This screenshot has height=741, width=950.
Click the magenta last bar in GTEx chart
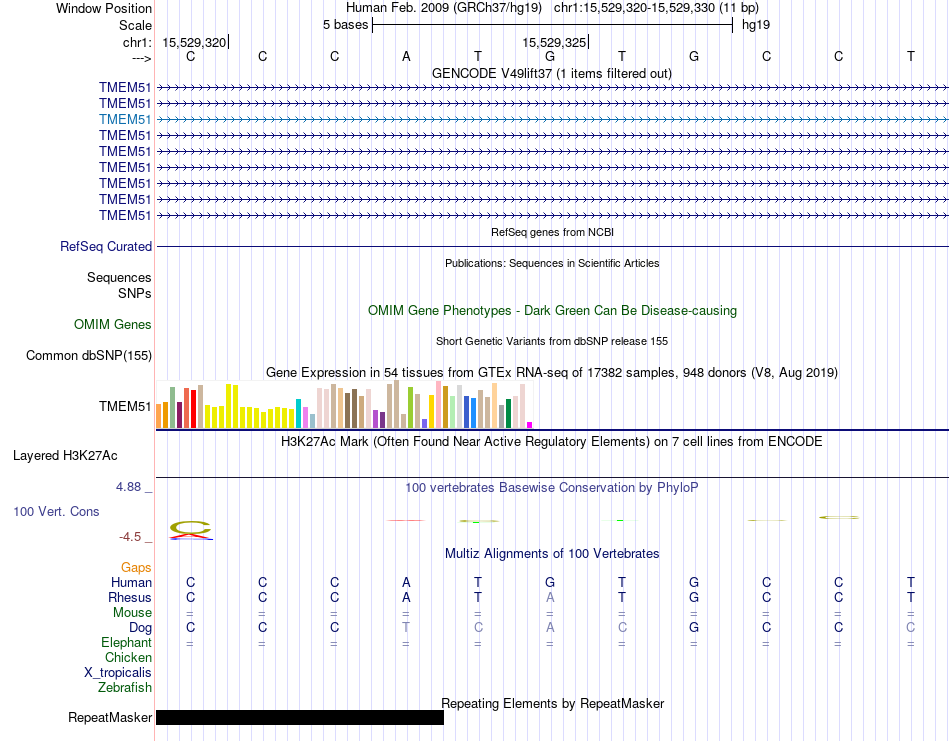coord(530,425)
